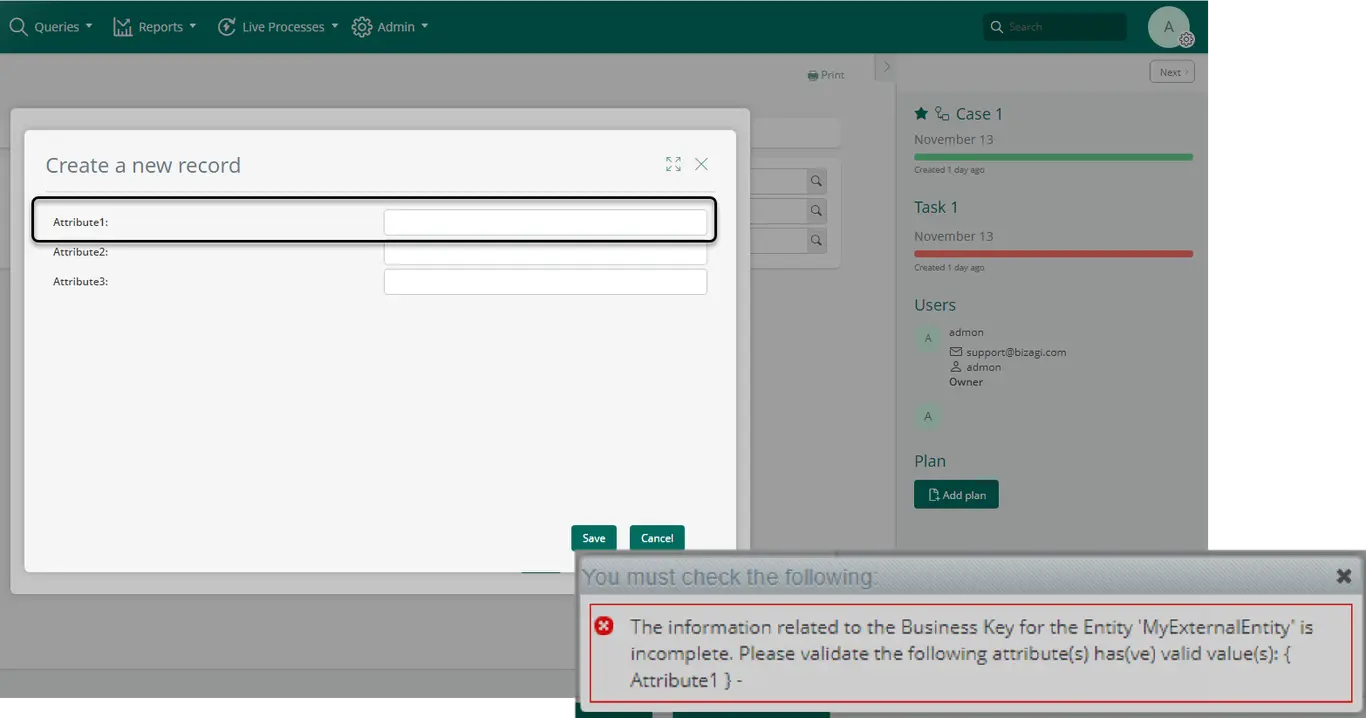Open the user avatar settings menu
Image resolution: width=1366 pixels, height=718 pixels.
[x=1169, y=27]
